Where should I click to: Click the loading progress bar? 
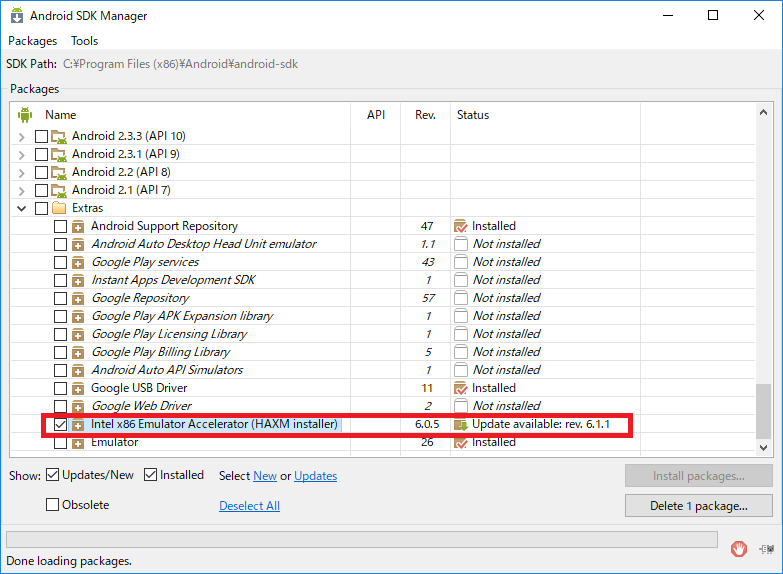(362, 540)
